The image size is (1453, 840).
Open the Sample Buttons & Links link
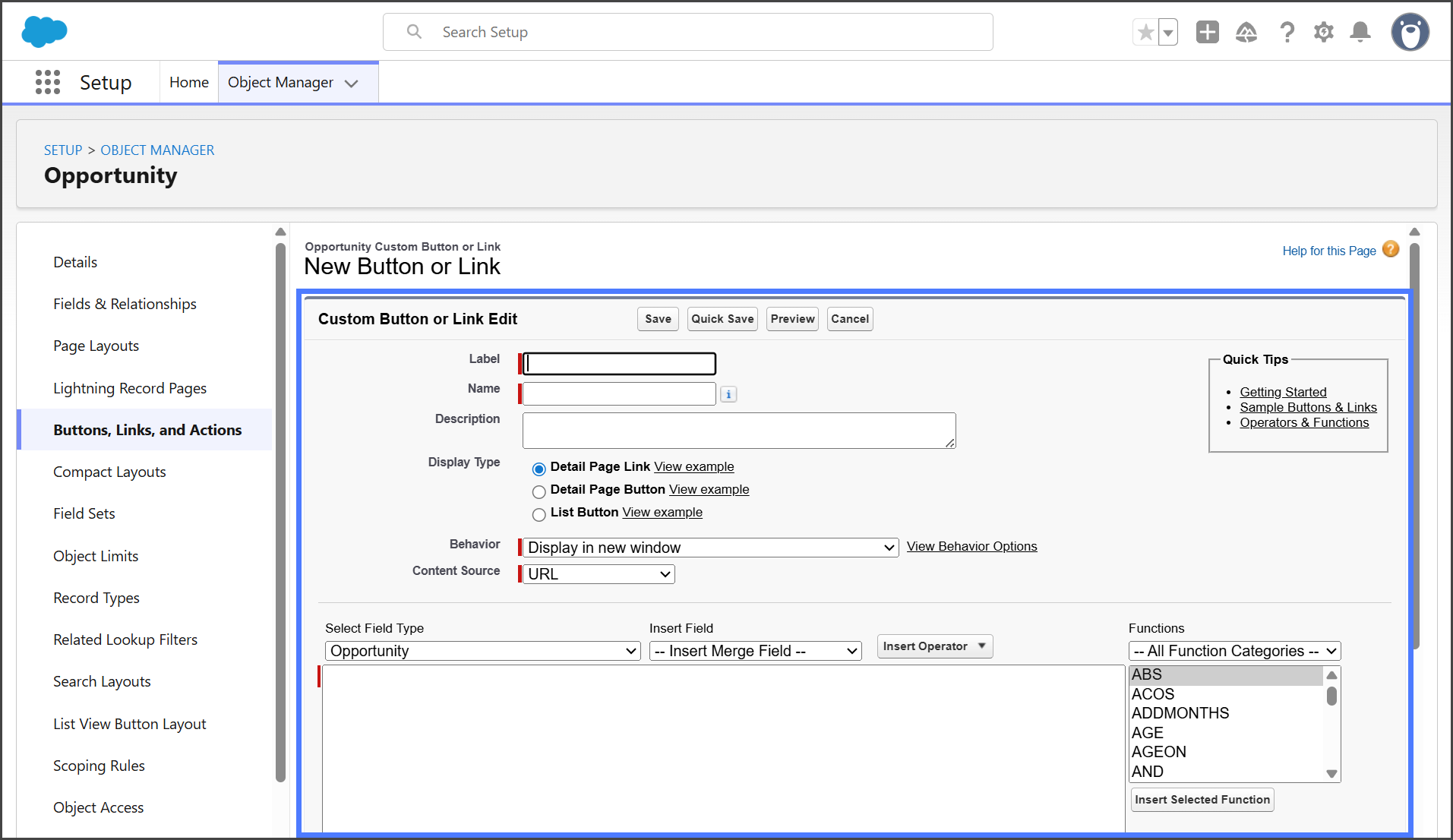coord(1308,407)
